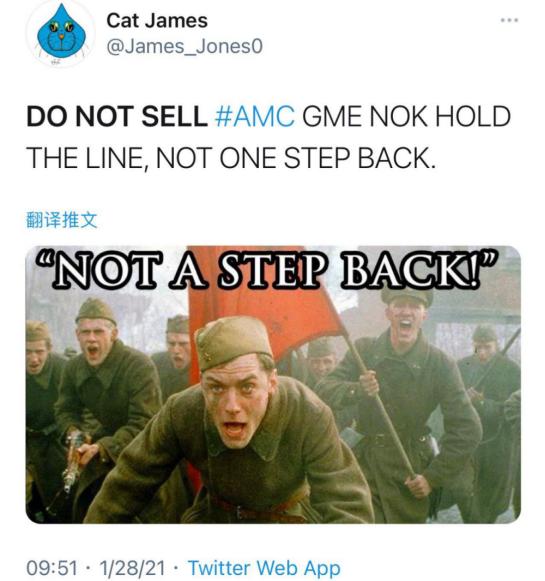
Task: Click the central soldier's garrison cap
Action: 233,343
